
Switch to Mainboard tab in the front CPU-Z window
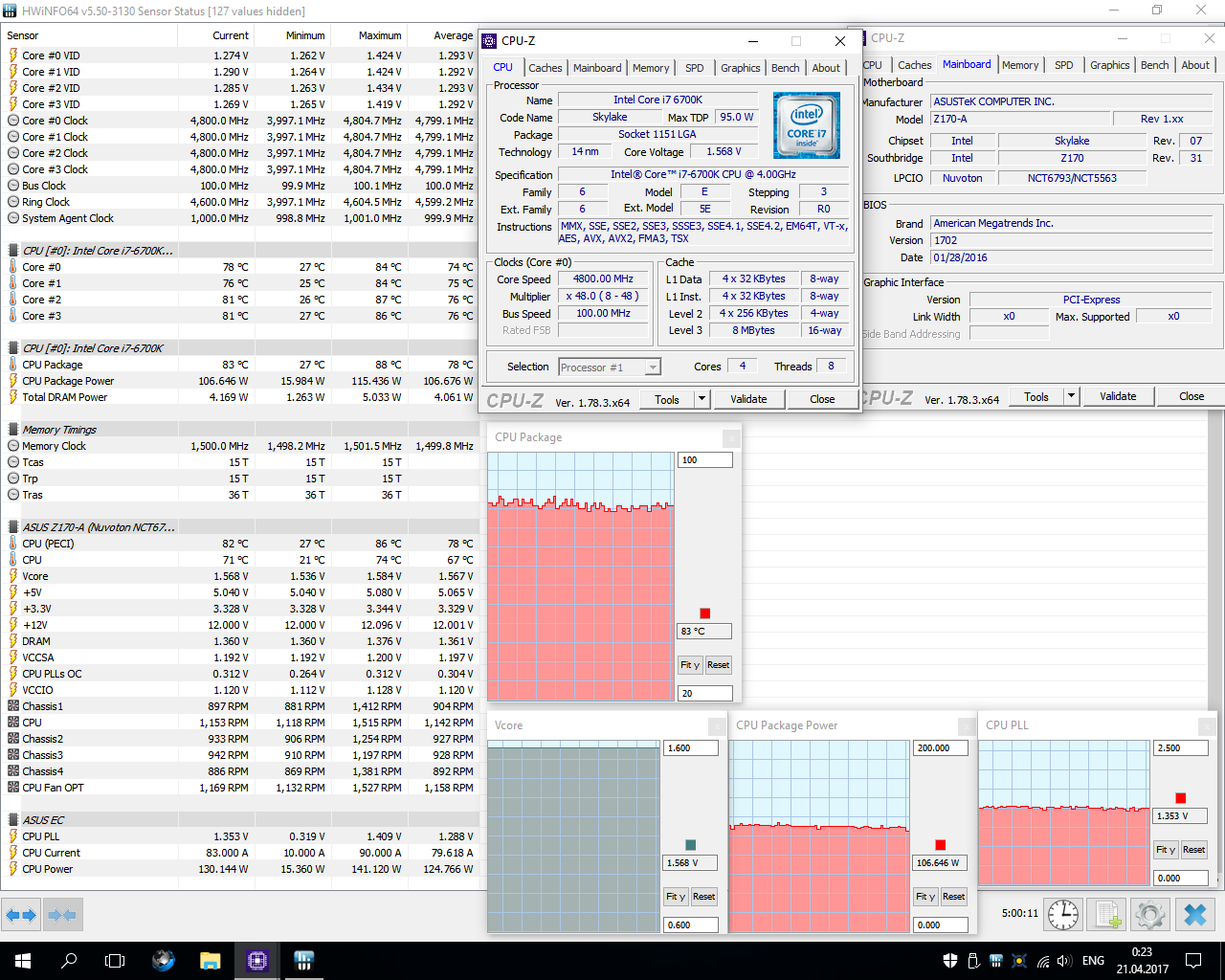597,68
